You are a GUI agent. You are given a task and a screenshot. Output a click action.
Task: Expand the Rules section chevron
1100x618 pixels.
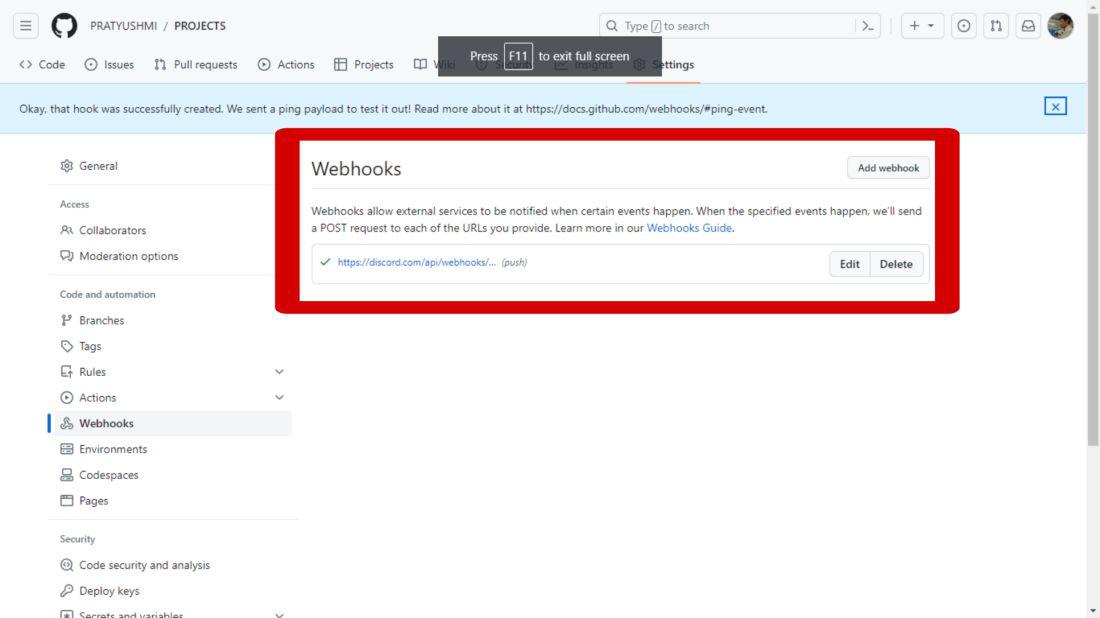coord(279,372)
